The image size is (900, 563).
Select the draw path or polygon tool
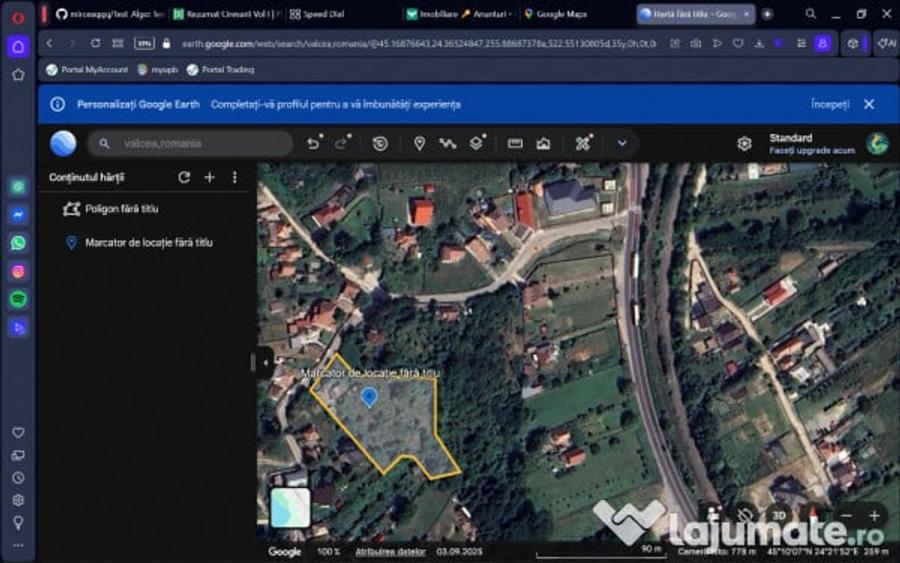(x=447, y=143)
